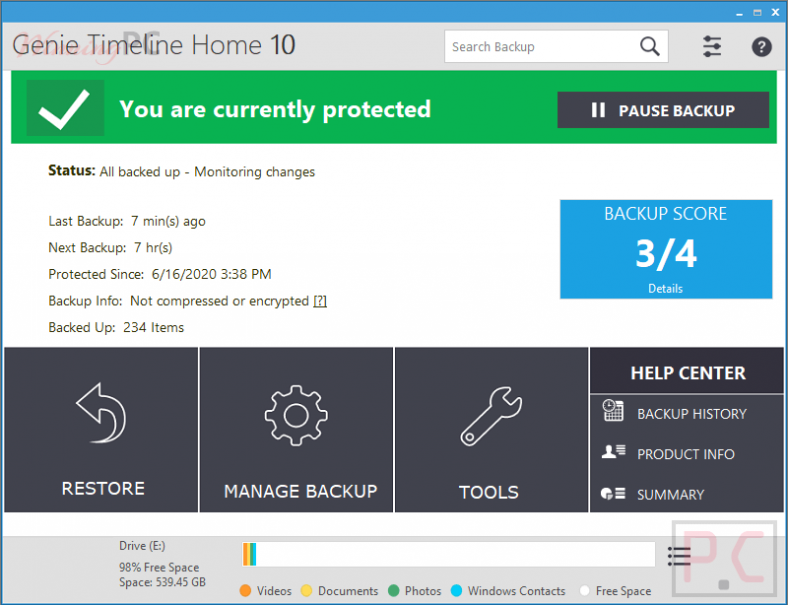
Task: Click the Product Info person icon
Action: [613, 452]
